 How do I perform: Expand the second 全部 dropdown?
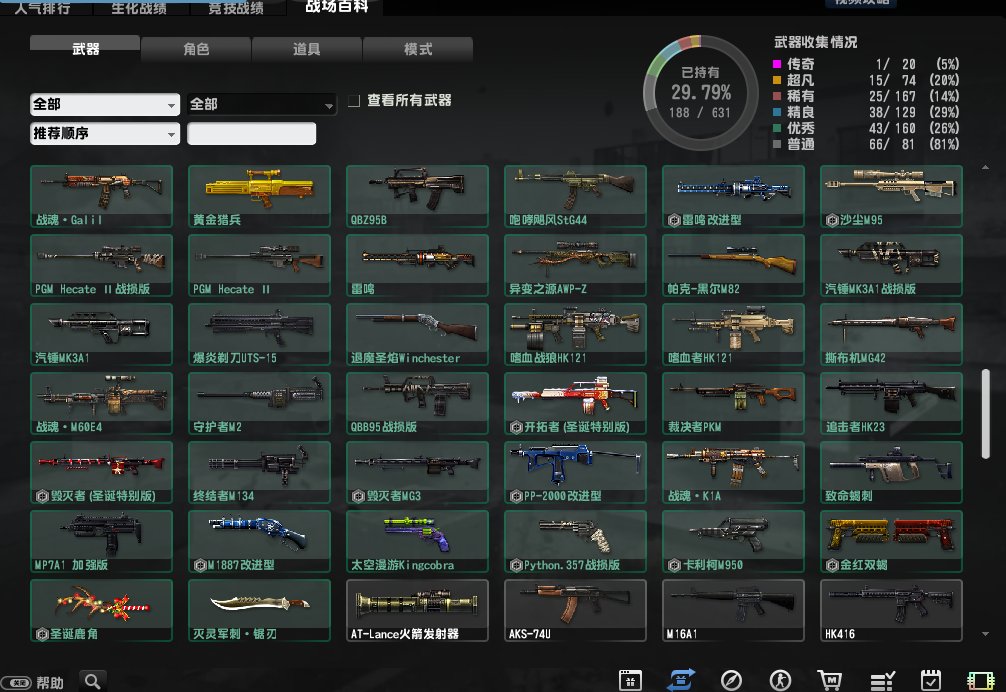[260, 104]
